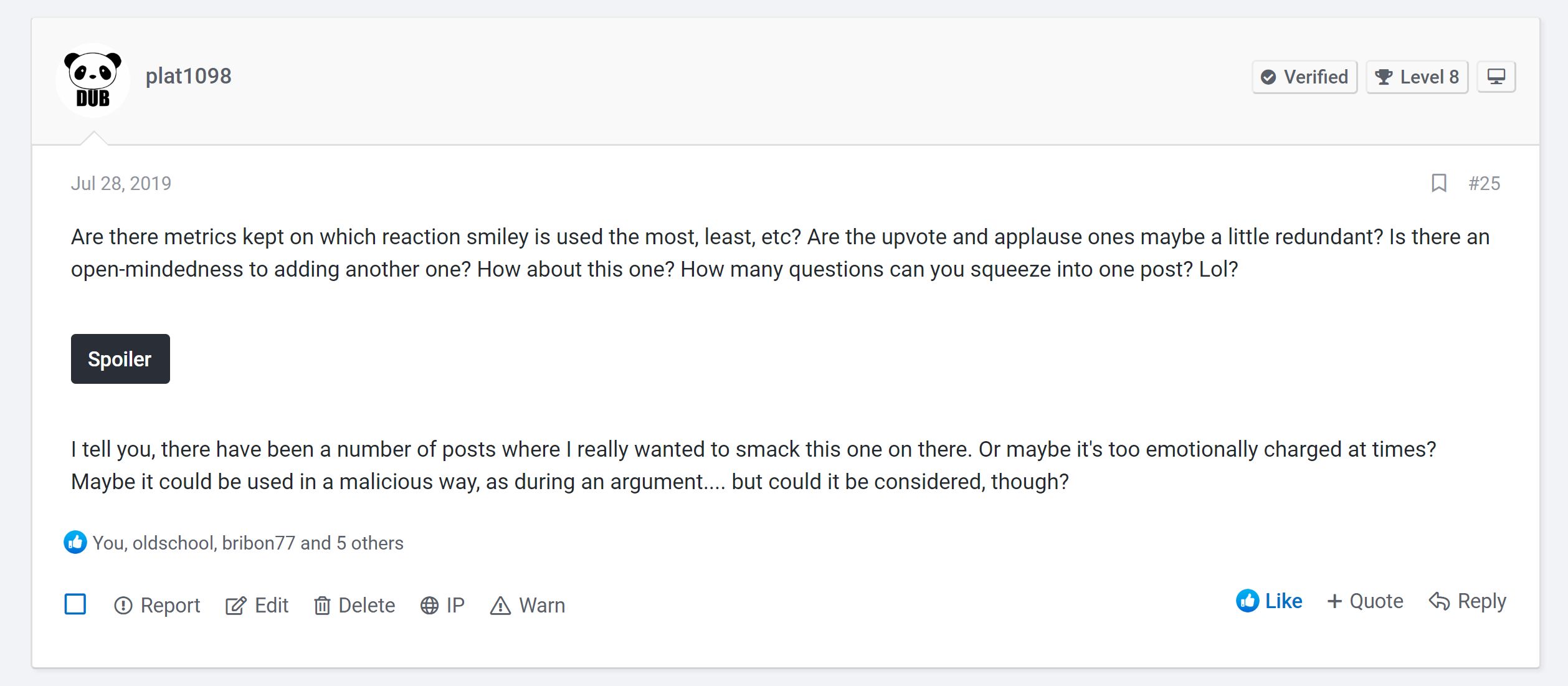Image resolution: width=1568 pixels, height=686 pixels.
Task: Click the blue thumbs-up reaction icon
Action: point(75,543)
